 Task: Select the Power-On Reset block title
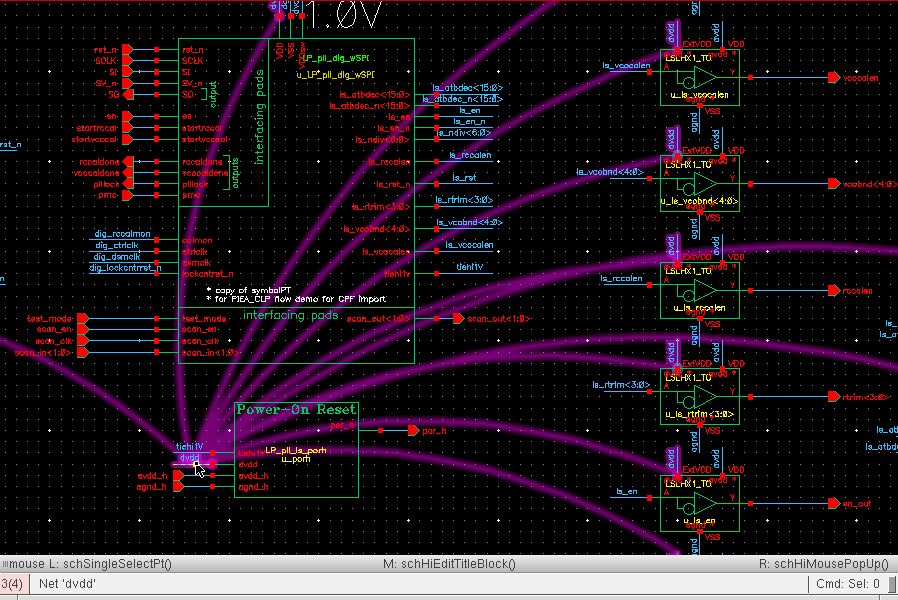[297, 409]
